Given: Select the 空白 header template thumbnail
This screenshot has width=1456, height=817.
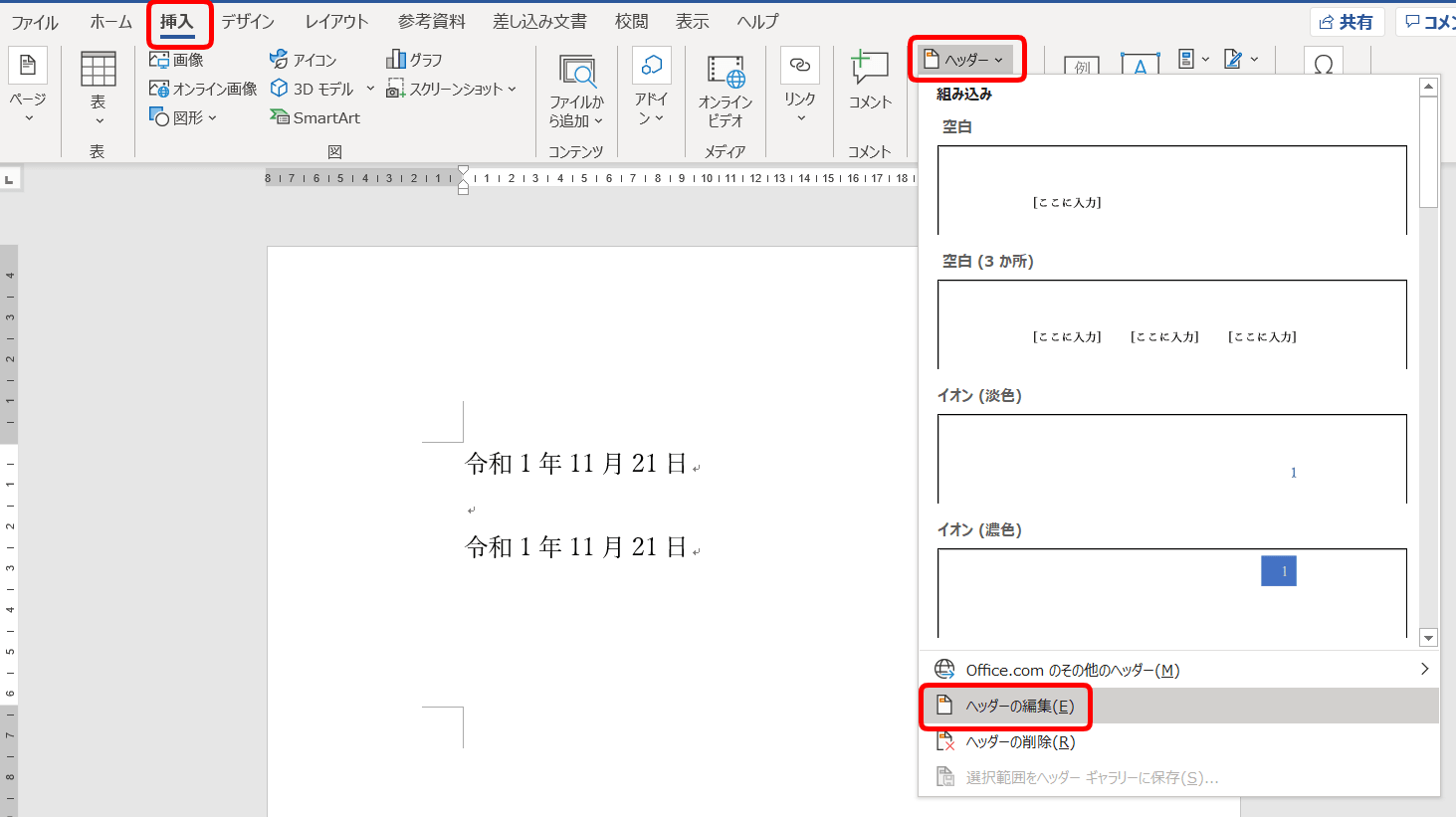Looking at the screenshot, I should [x=1172, y=190].
